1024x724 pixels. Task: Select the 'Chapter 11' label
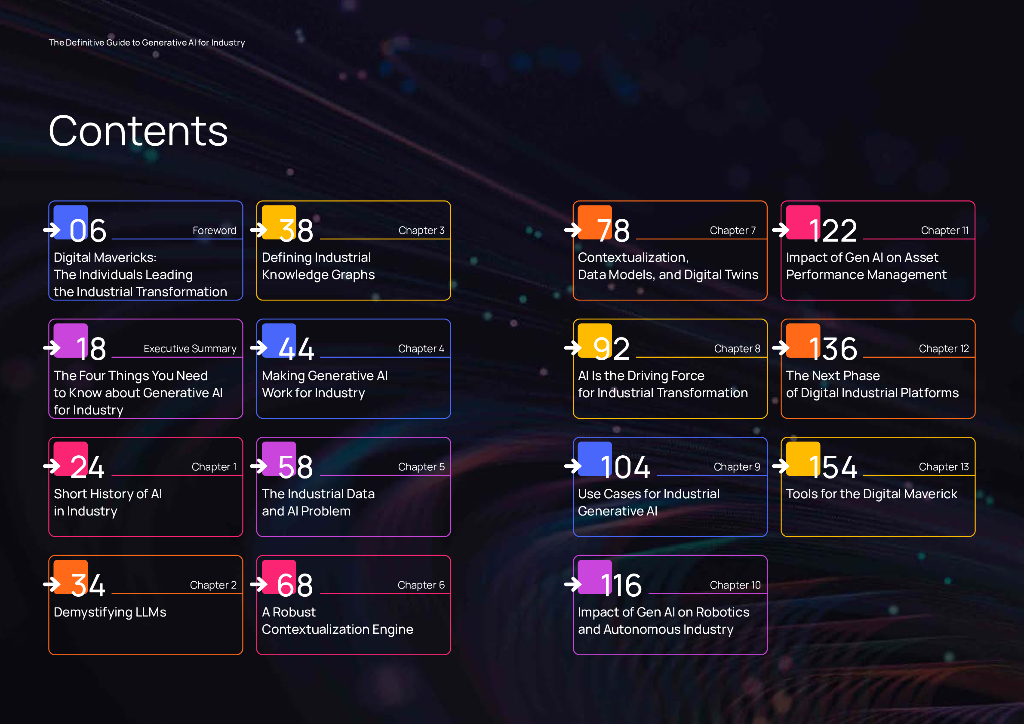click(x=945, y=230)
